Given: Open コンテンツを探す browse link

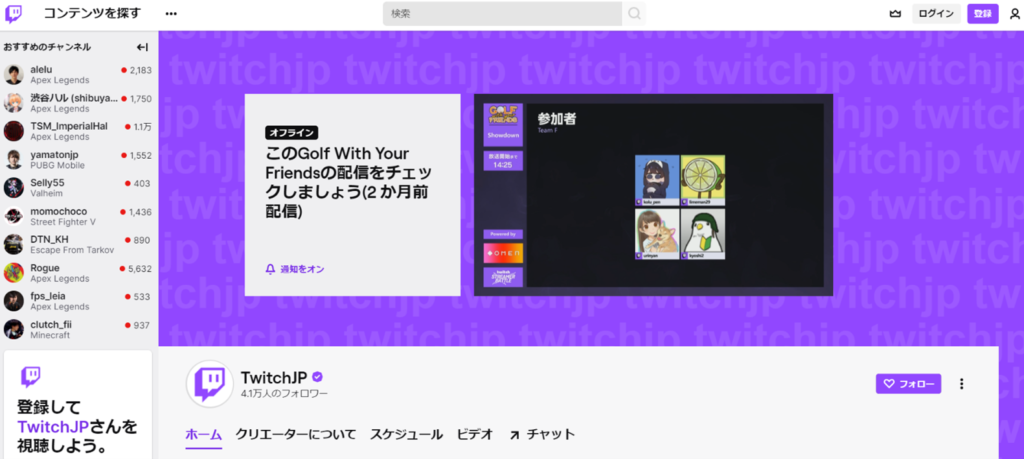Looking at the screenshot, I should click(x=92, y=13).
